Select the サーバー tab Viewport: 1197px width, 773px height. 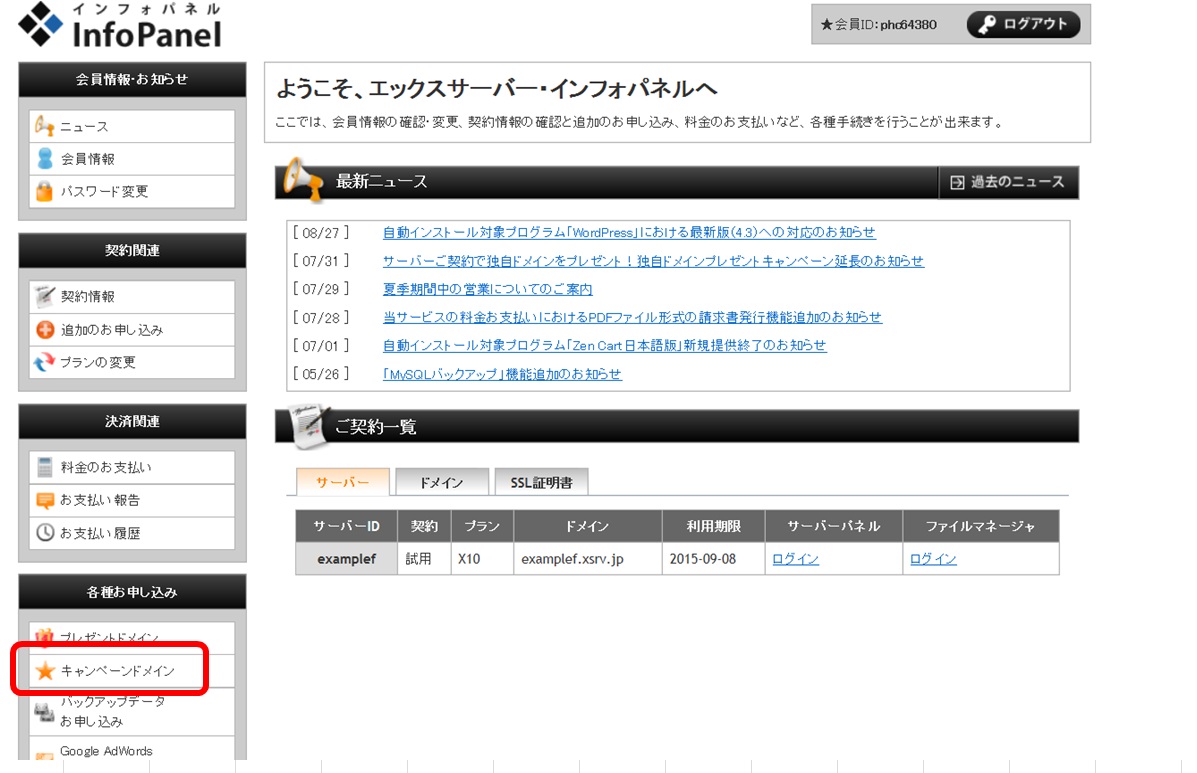click(343, 482)
